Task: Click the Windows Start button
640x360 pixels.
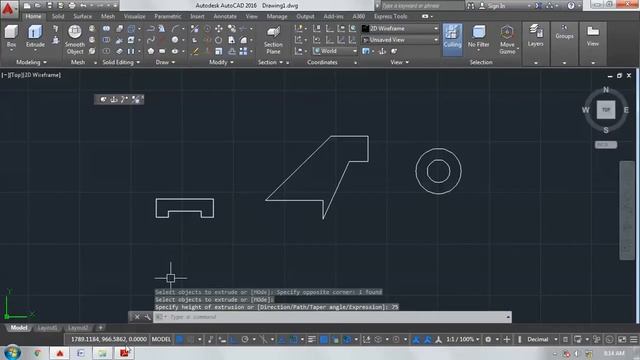Action: (12, 353)
